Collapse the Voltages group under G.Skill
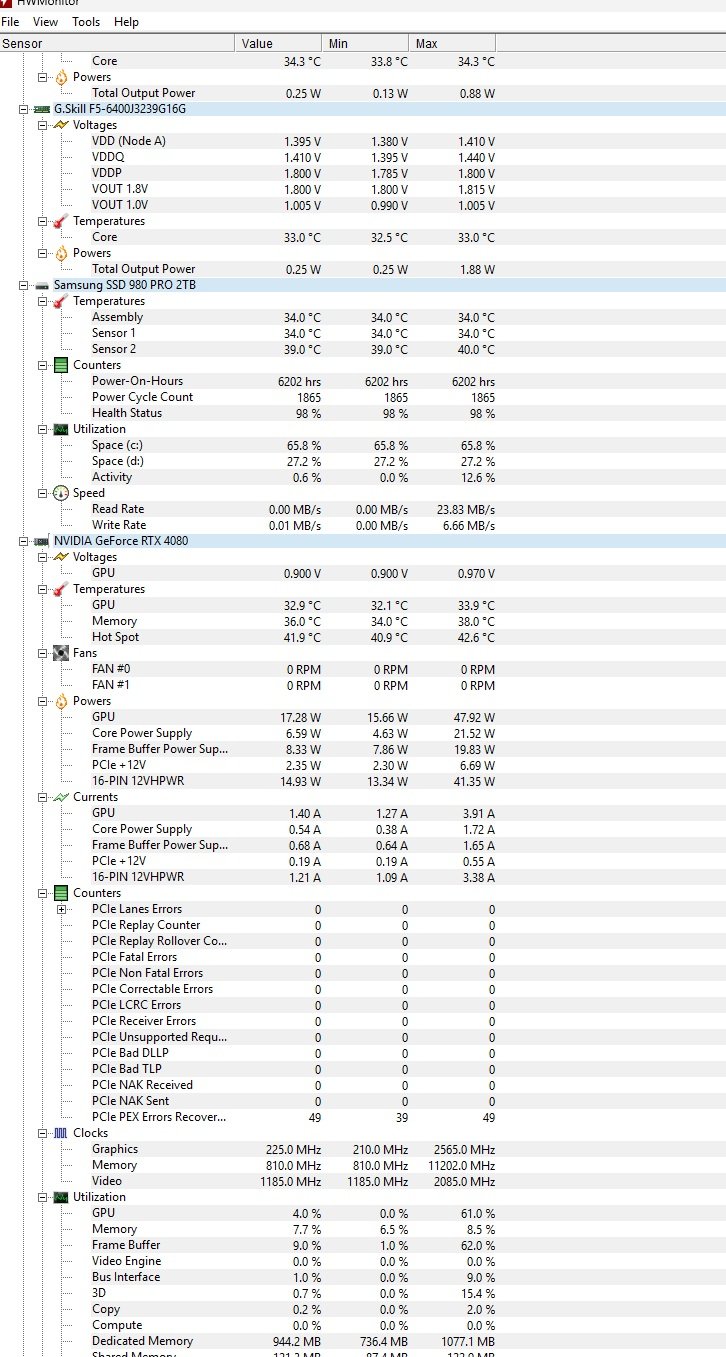Image resolution: width=726 pixels, height=1357 pixels. [43, 125]
